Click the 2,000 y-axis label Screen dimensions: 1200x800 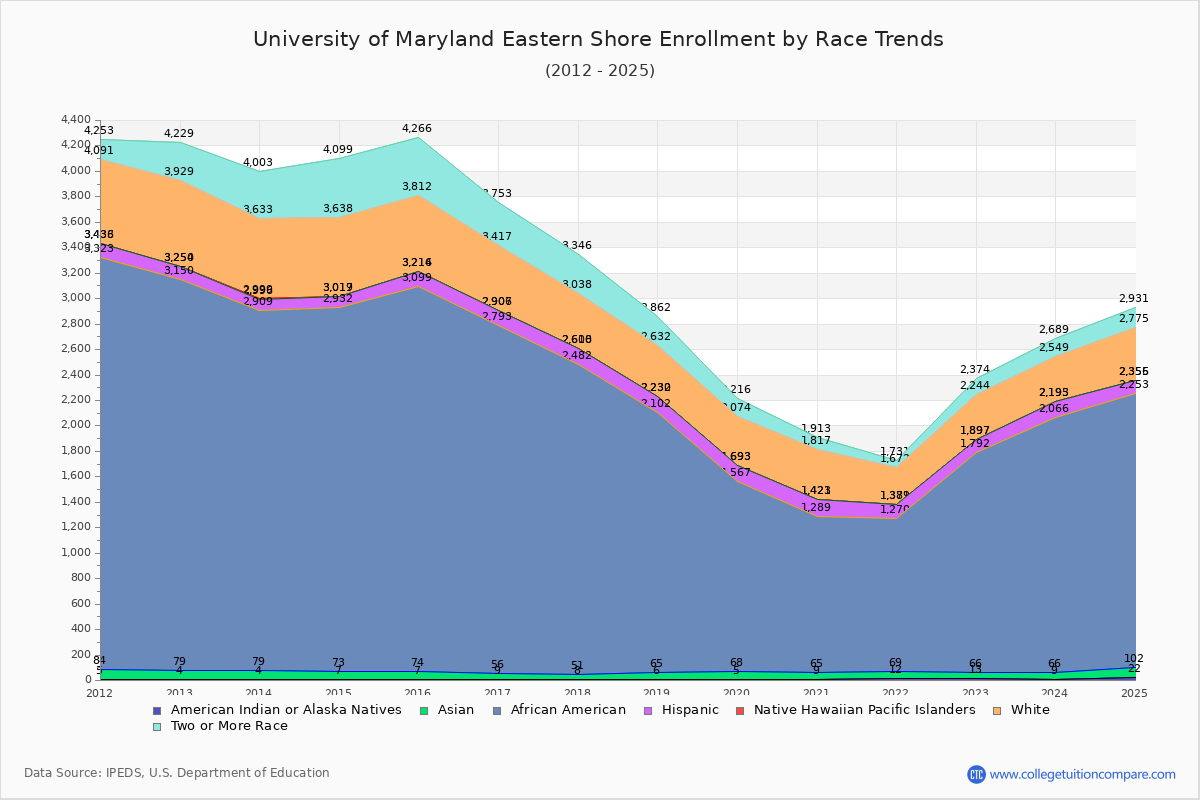click(x=76, y=425)
